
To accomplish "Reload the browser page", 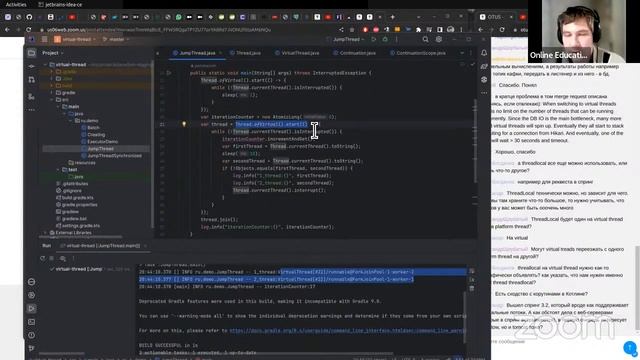I will (x=29, y=30).
